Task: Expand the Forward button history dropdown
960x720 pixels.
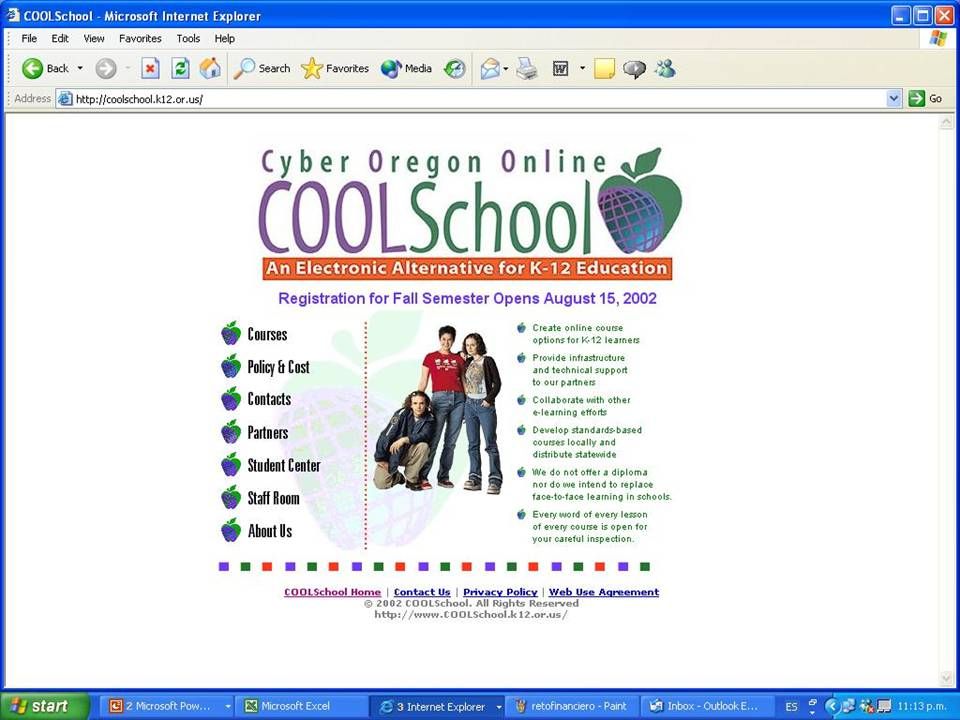Action: tap(128, 69)
